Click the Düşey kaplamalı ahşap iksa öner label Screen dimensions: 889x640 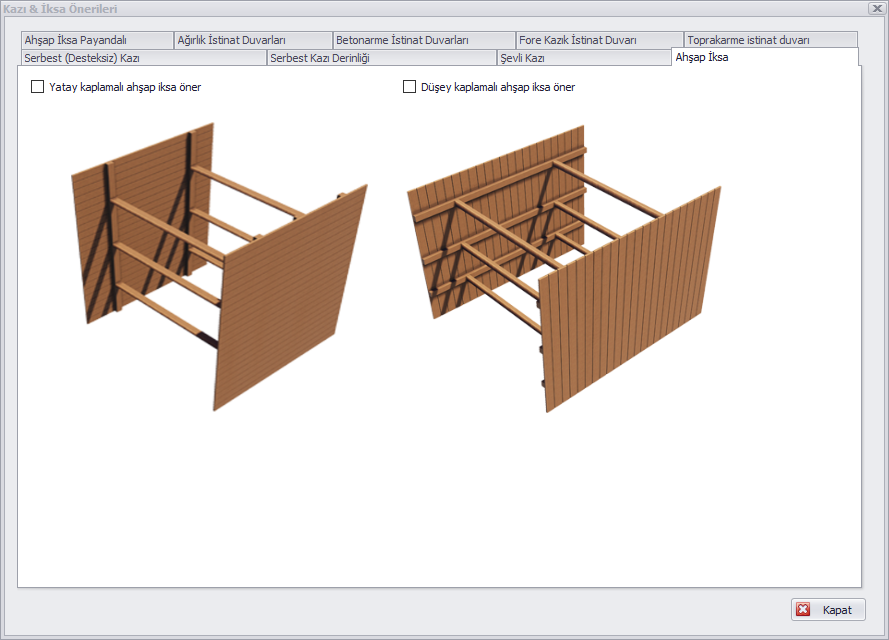coord(498,87)
